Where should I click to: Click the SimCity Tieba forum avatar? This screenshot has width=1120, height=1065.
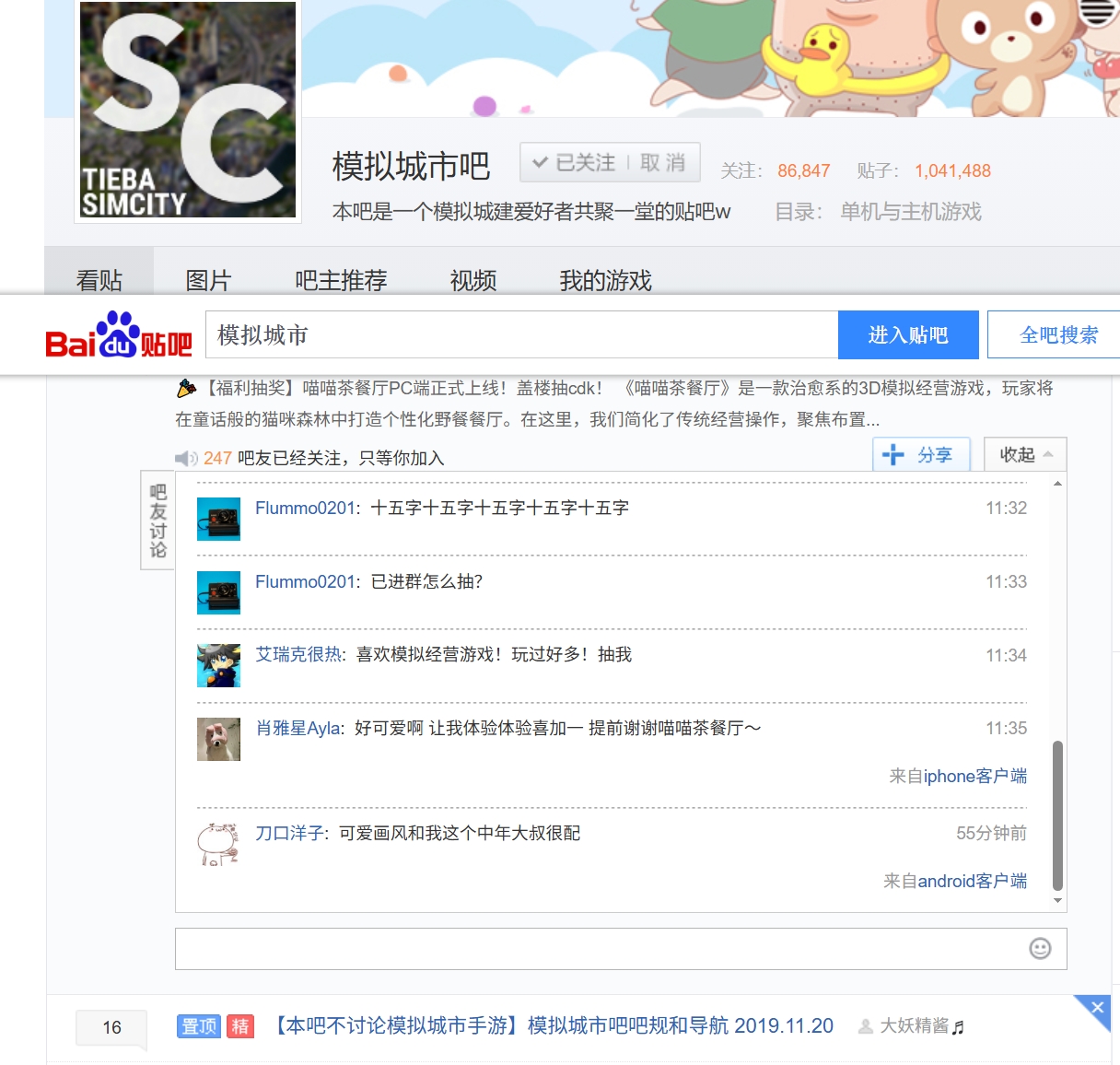[x=188, y=110]
